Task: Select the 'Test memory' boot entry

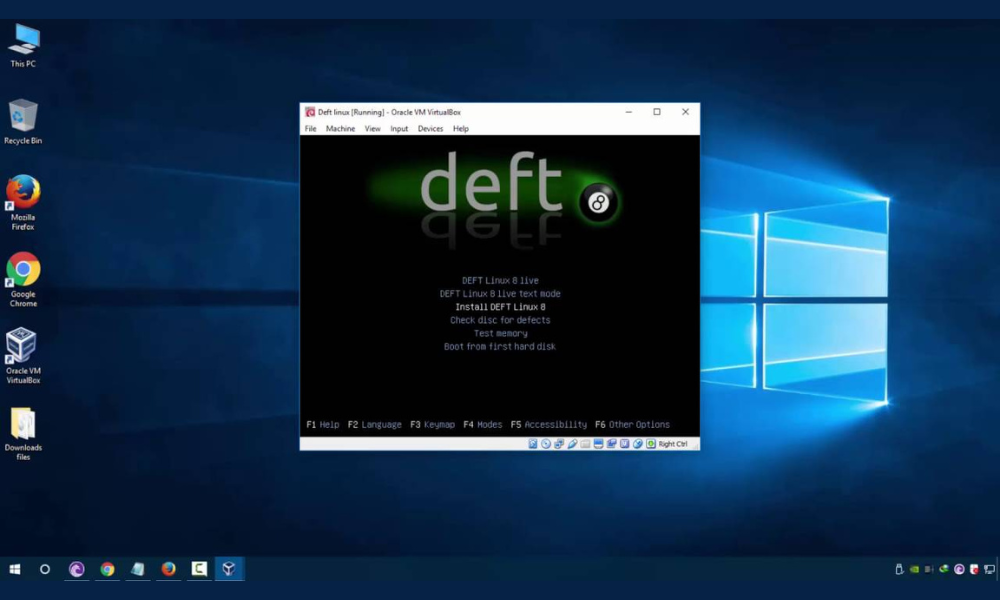Action: click(500, 333)
